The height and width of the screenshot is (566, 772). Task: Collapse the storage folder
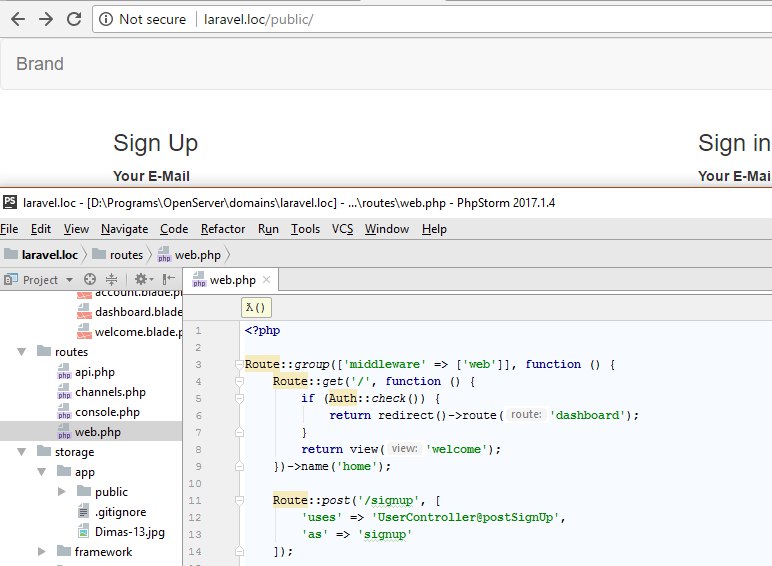tap(22, 452)
